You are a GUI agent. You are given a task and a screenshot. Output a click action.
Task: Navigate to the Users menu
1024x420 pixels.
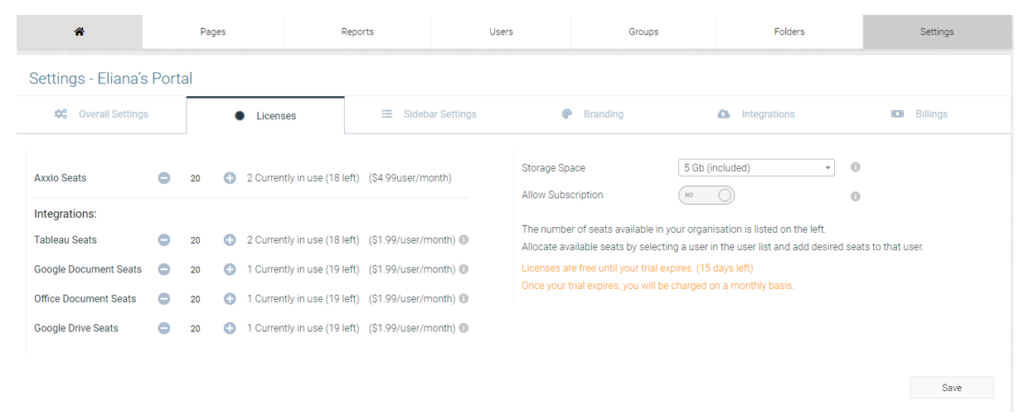[501, 31]
